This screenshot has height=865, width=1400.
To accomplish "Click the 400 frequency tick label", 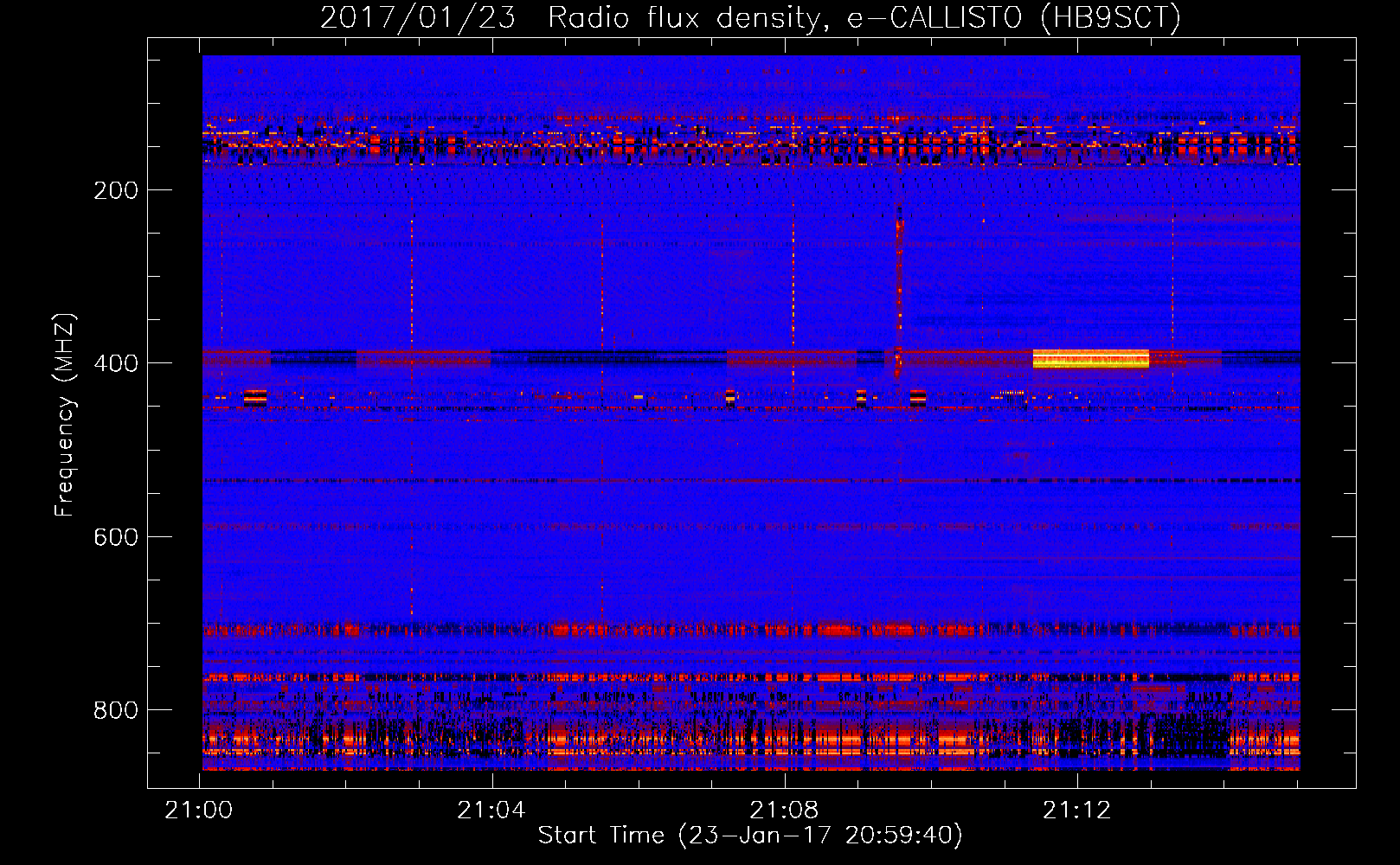I will tap(116, 363).
